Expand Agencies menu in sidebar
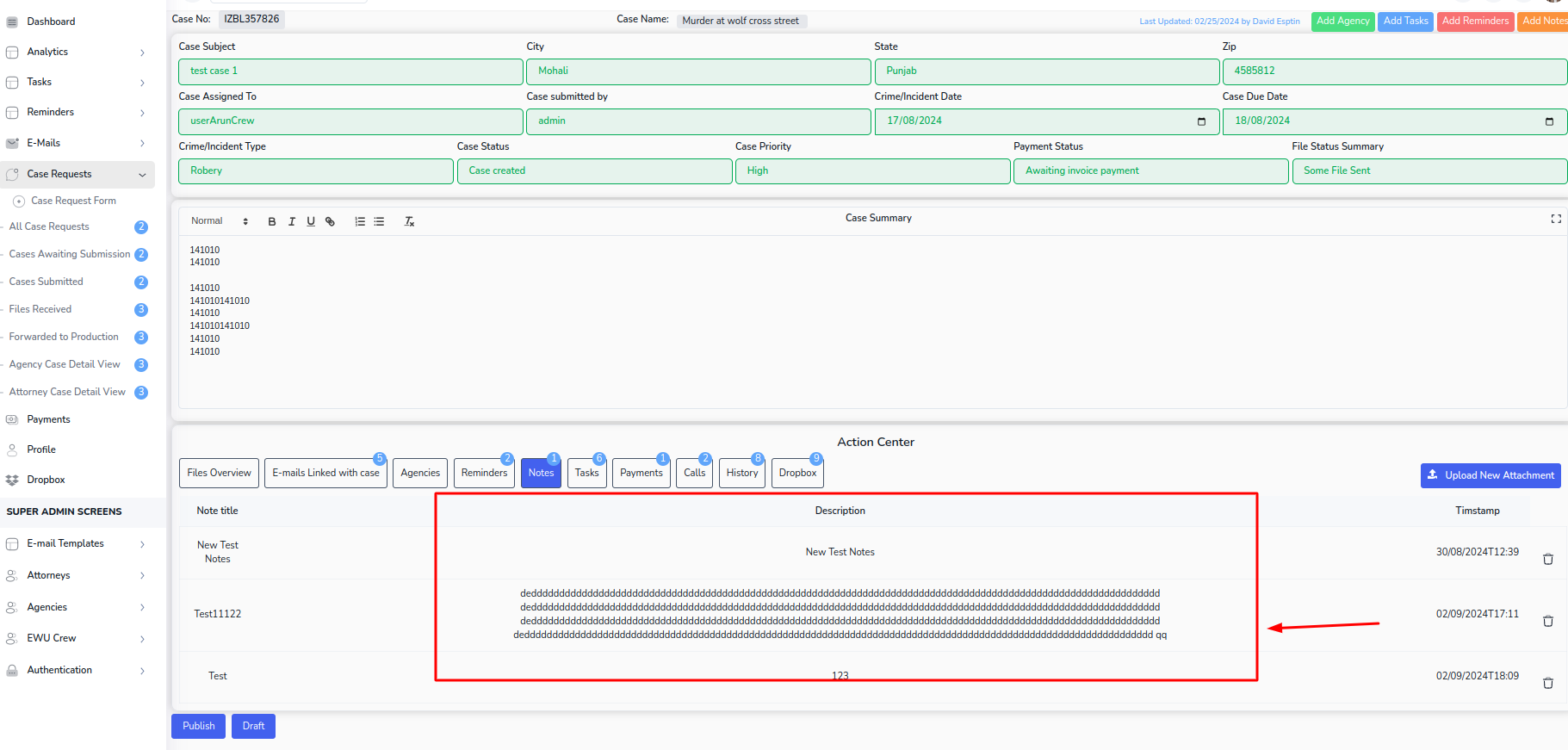Image resolution: width=1568 pixels, height=750 pixels. [x=77, y=607]
